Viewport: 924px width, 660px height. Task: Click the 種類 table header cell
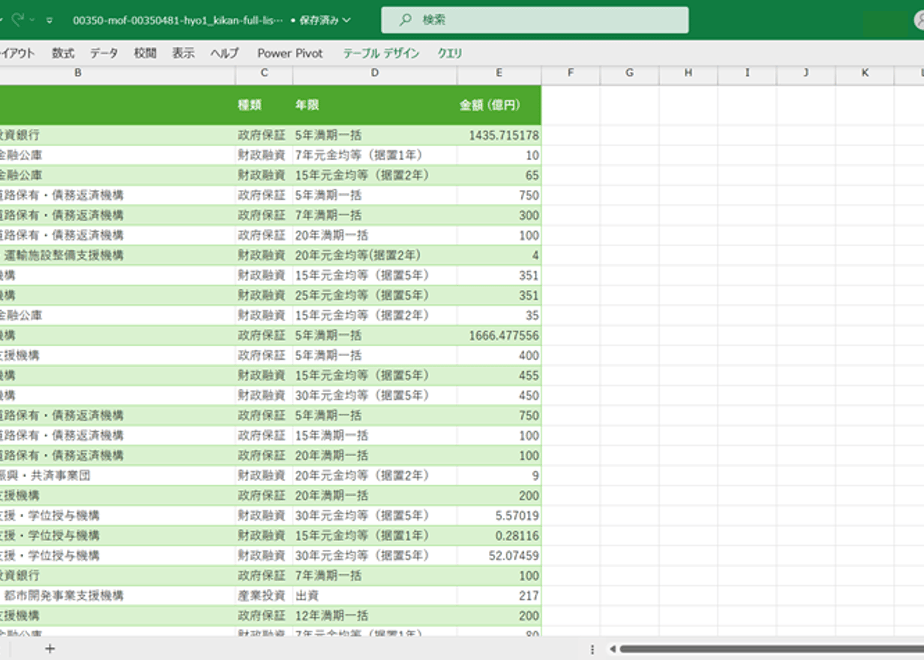(x=264, y=105)
